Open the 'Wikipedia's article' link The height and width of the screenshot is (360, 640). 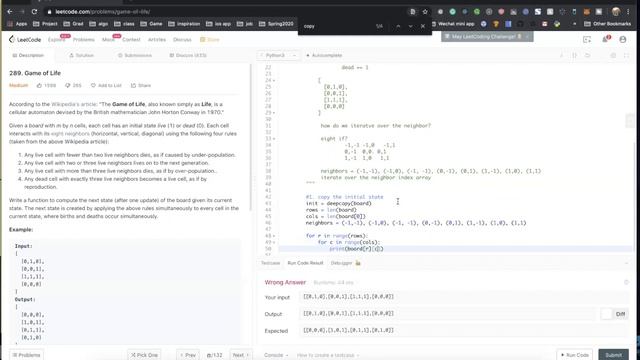click(74, 104)
